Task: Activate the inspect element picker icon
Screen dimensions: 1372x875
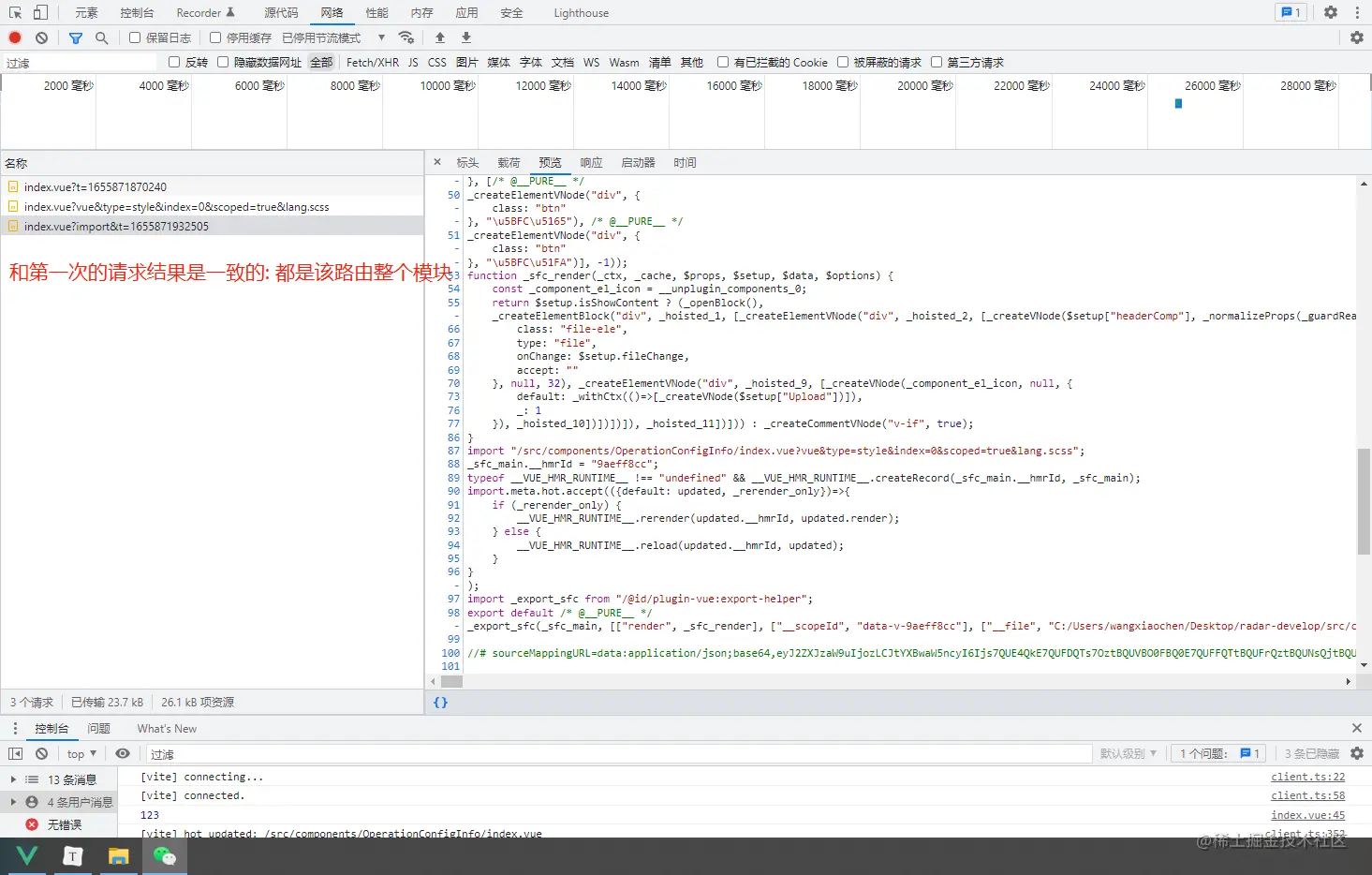Action: point(16,12)
